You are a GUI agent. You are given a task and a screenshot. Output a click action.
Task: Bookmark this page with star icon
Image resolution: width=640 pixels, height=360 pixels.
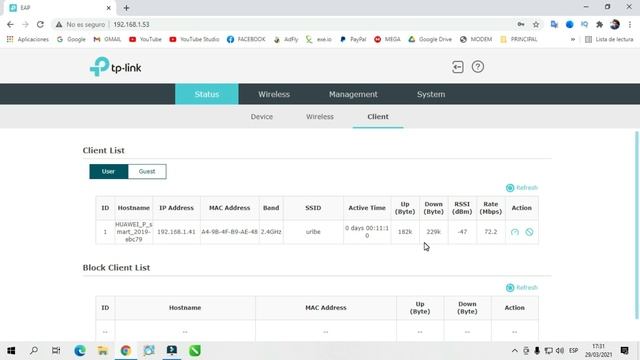[536, 24]
